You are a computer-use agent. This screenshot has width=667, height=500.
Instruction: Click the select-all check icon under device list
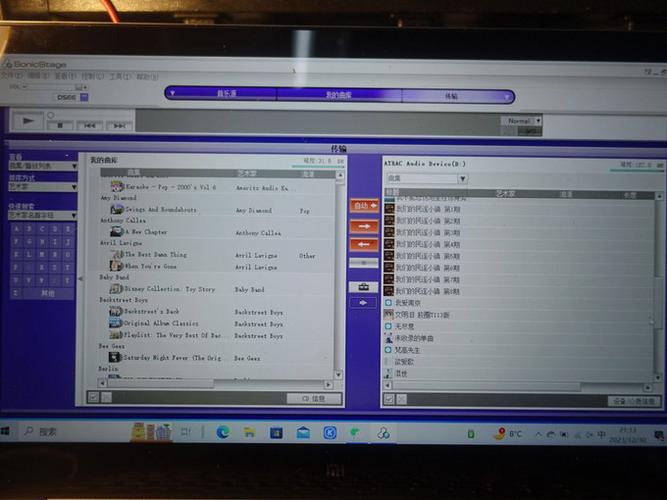[389, 399]
